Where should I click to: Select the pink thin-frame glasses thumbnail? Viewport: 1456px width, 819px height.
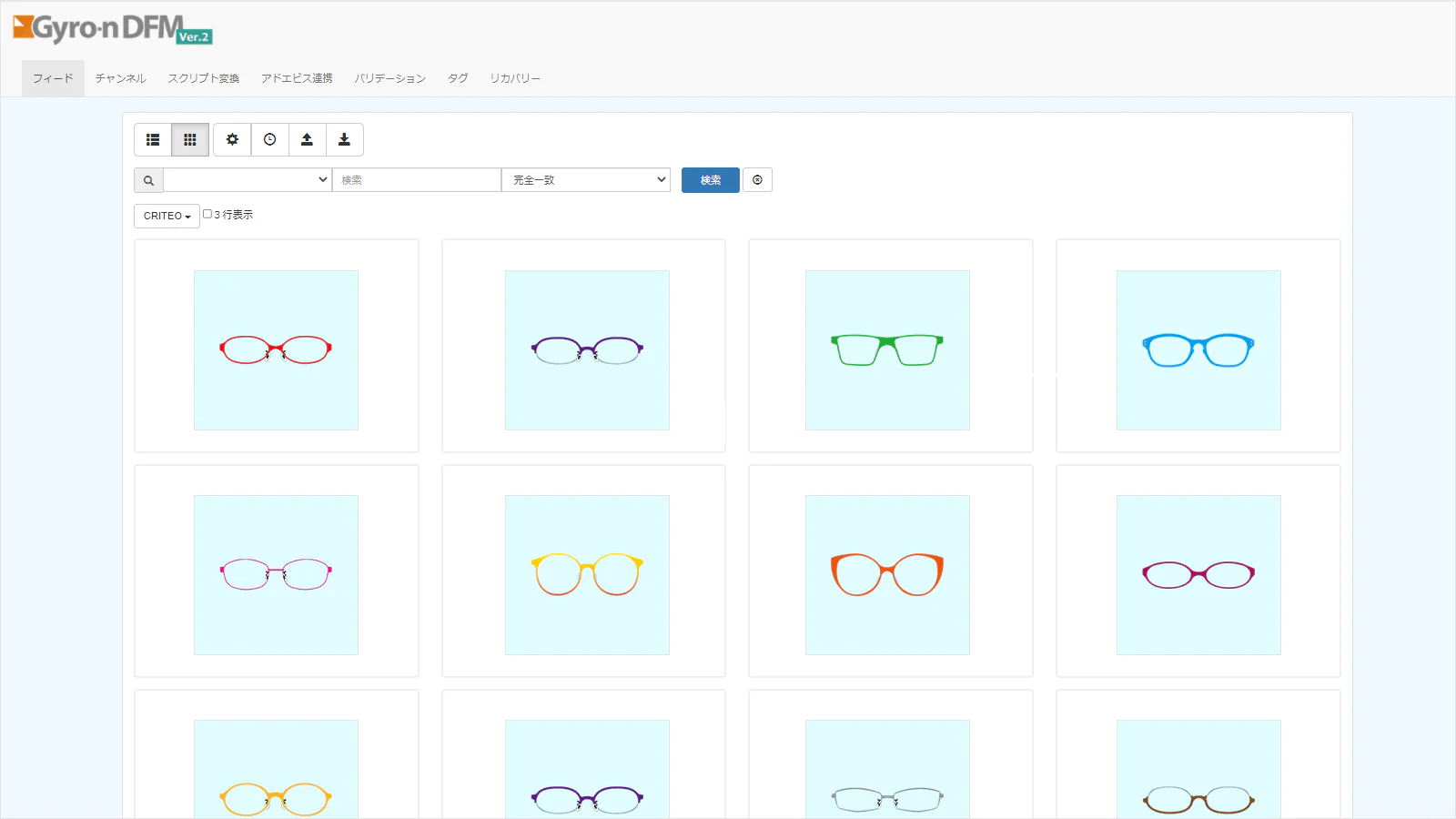point(276,575)
